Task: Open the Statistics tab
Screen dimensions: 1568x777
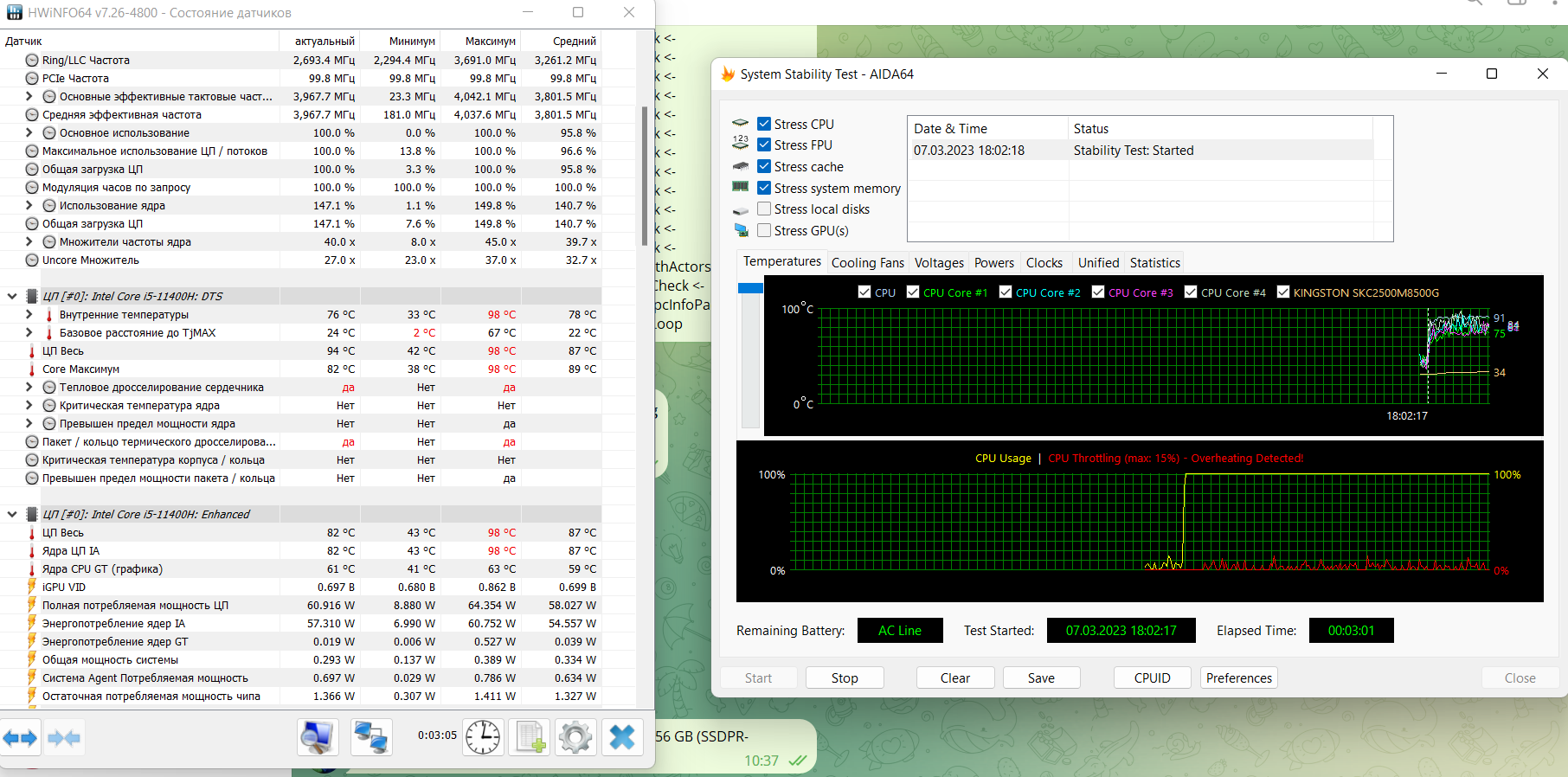Action: pos(1155,263)
